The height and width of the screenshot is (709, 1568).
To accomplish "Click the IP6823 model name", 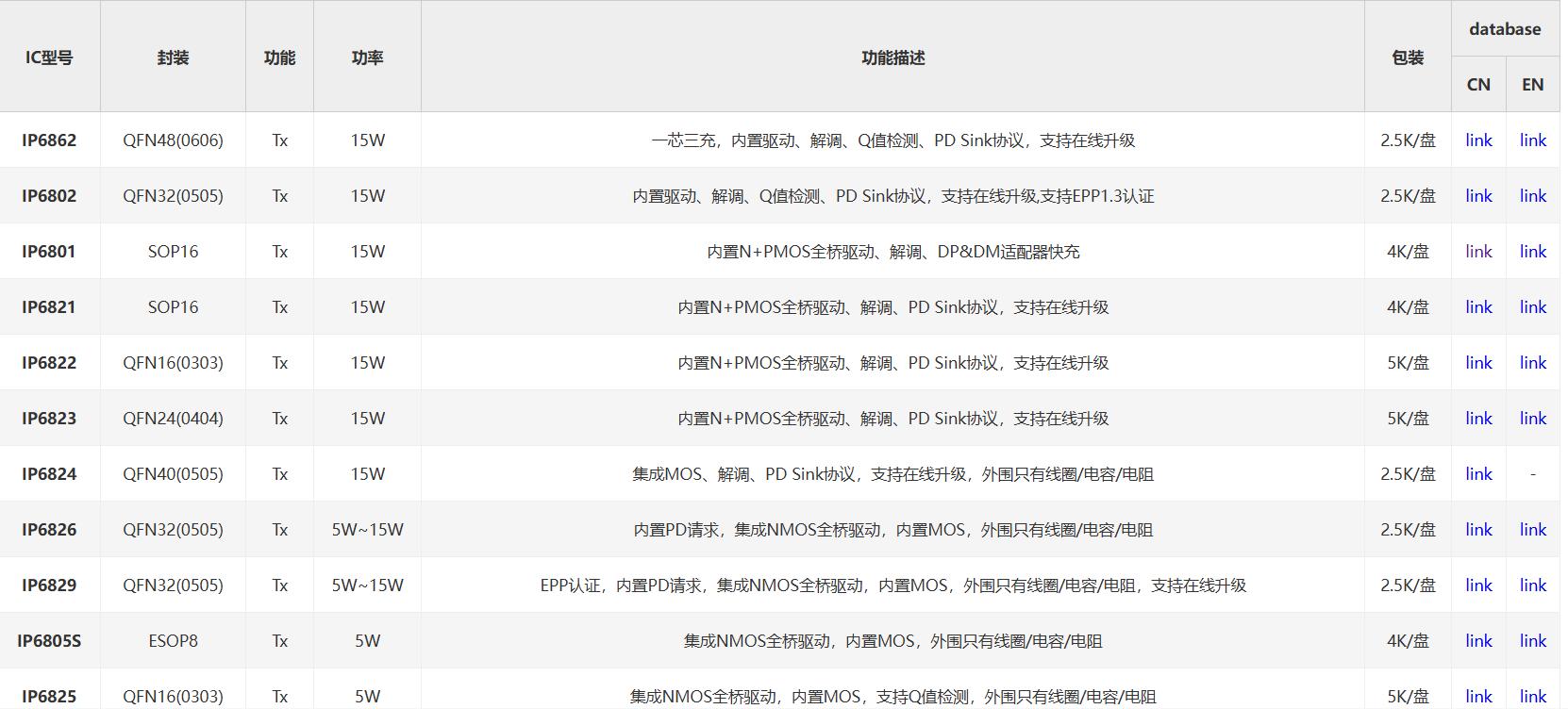I will click(49, 419).
